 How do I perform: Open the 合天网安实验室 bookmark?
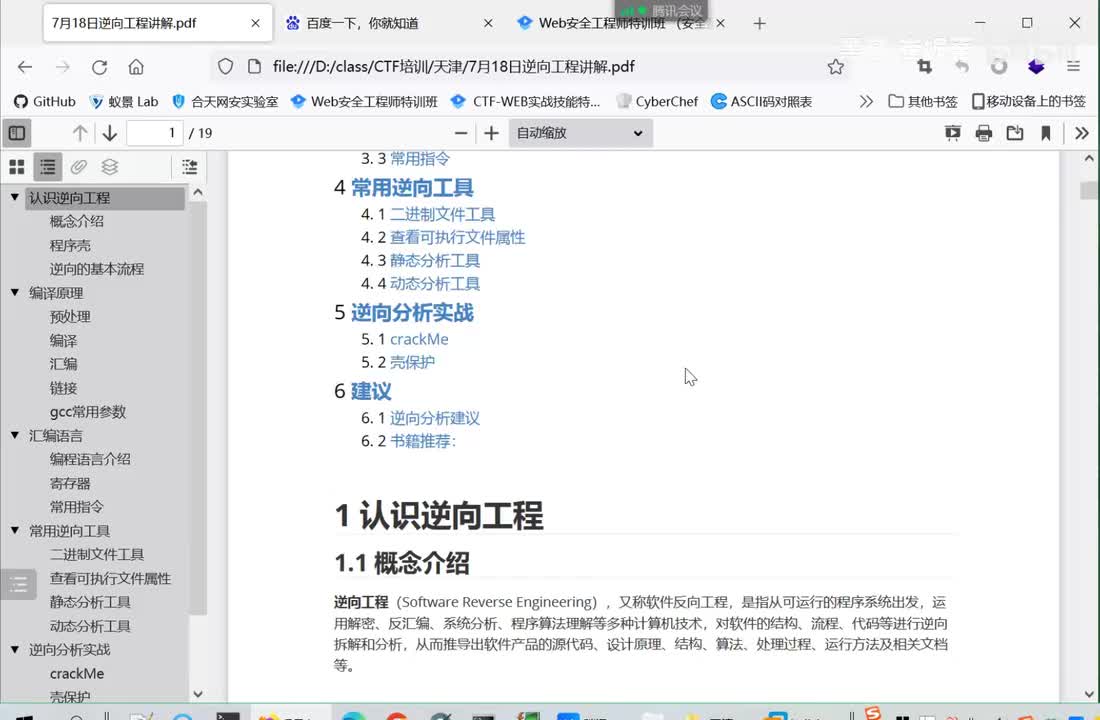tap(225, 102)
